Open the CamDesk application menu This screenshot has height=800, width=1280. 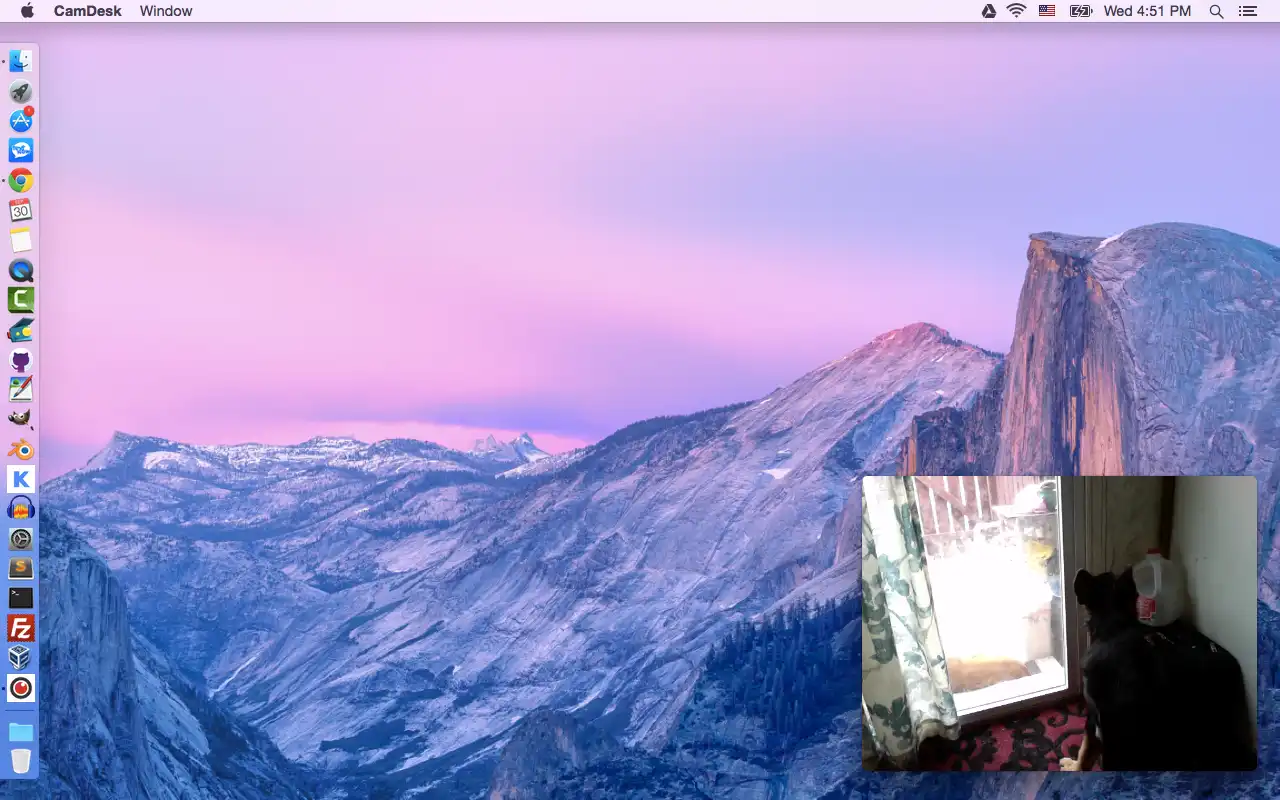coord(88,11)
